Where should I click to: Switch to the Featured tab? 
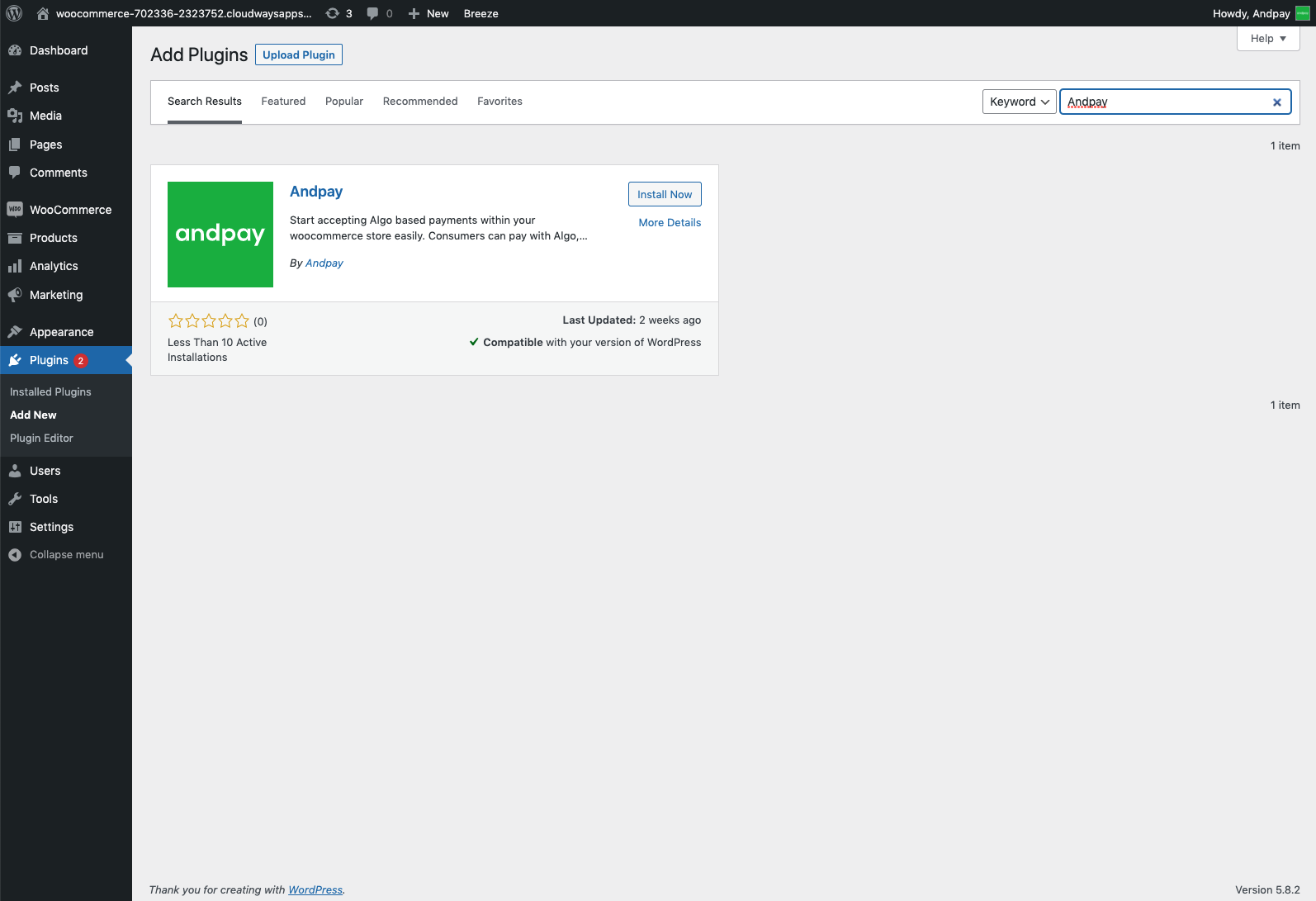283,102
